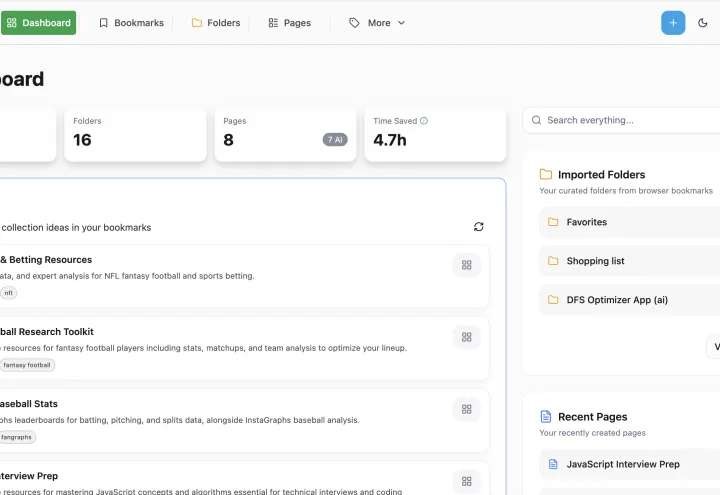
Task: Open the DFS Optimizer App (ai) folder
Action: 629,300
